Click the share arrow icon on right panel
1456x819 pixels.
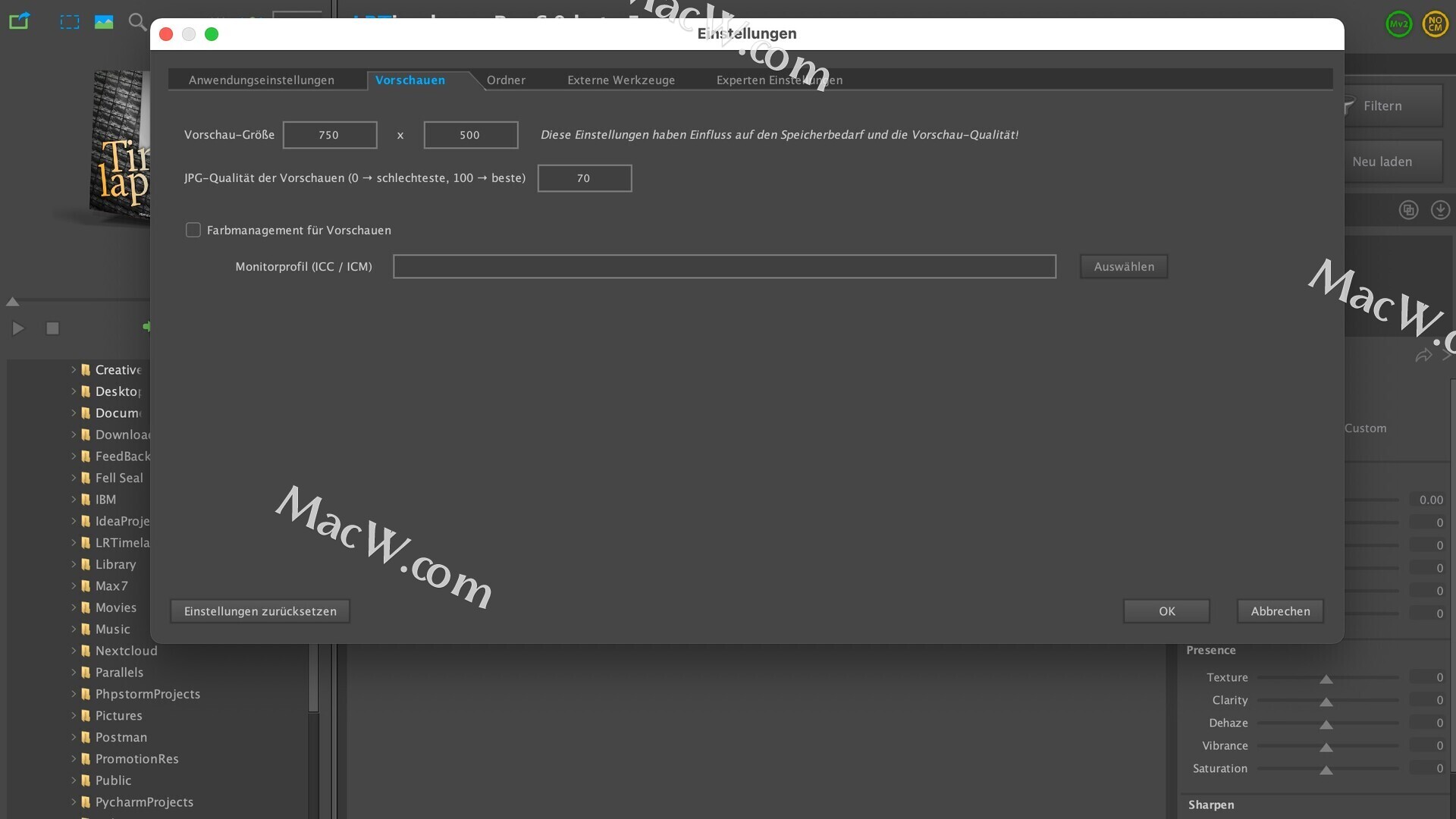(1423, 356)
